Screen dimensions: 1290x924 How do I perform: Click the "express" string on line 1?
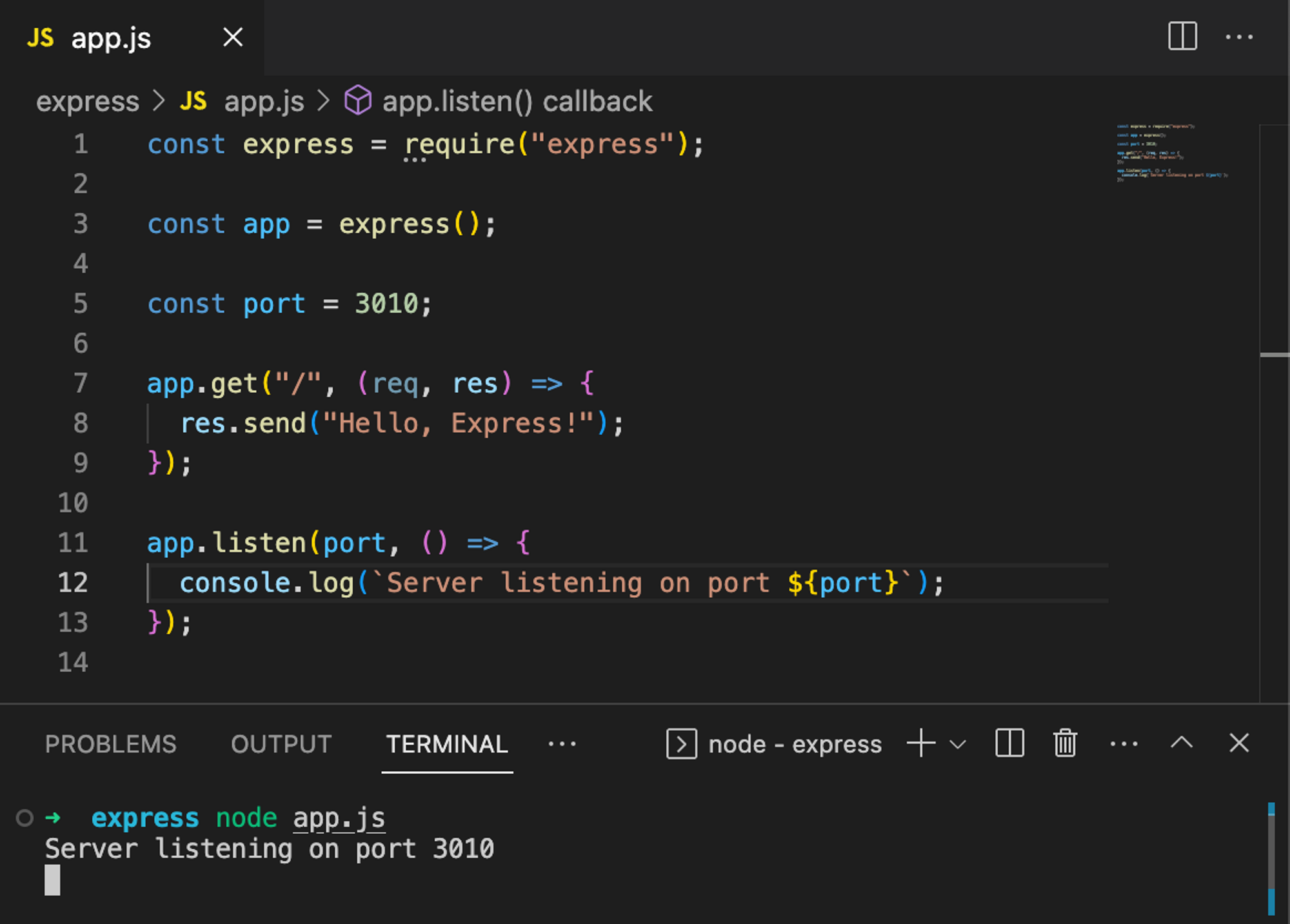click(x=602, y=144)
